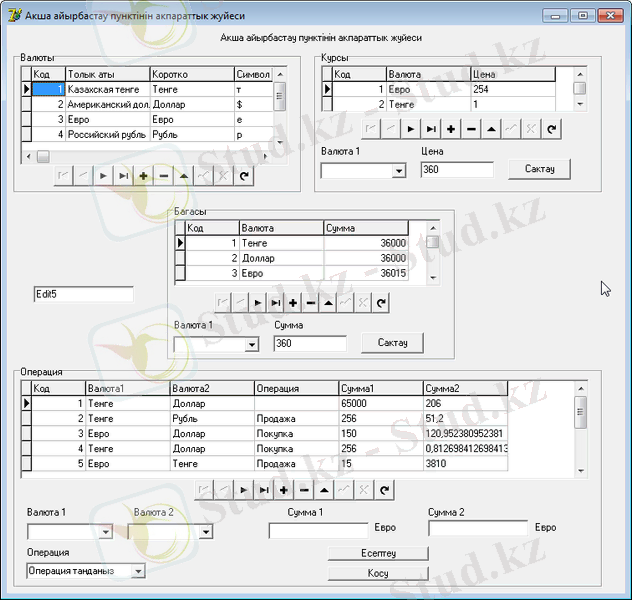Open the Валюта 2 dropdown in Операция panel
This screenshot has width=632, height=600.
pos(206,532)
